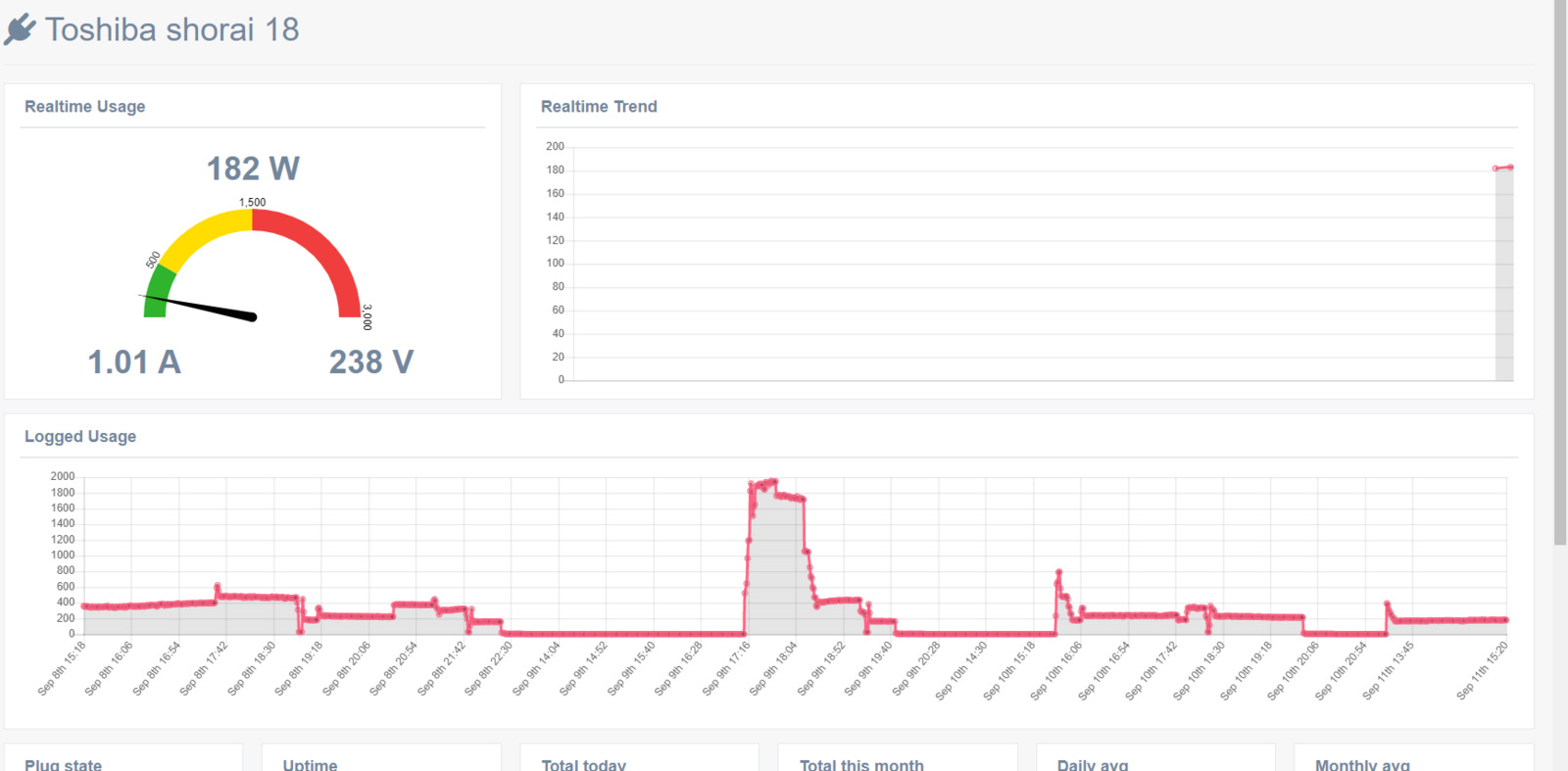Click the 238 V voltage reading
Screen dimensions: 1568x771
tap(371, 362)
